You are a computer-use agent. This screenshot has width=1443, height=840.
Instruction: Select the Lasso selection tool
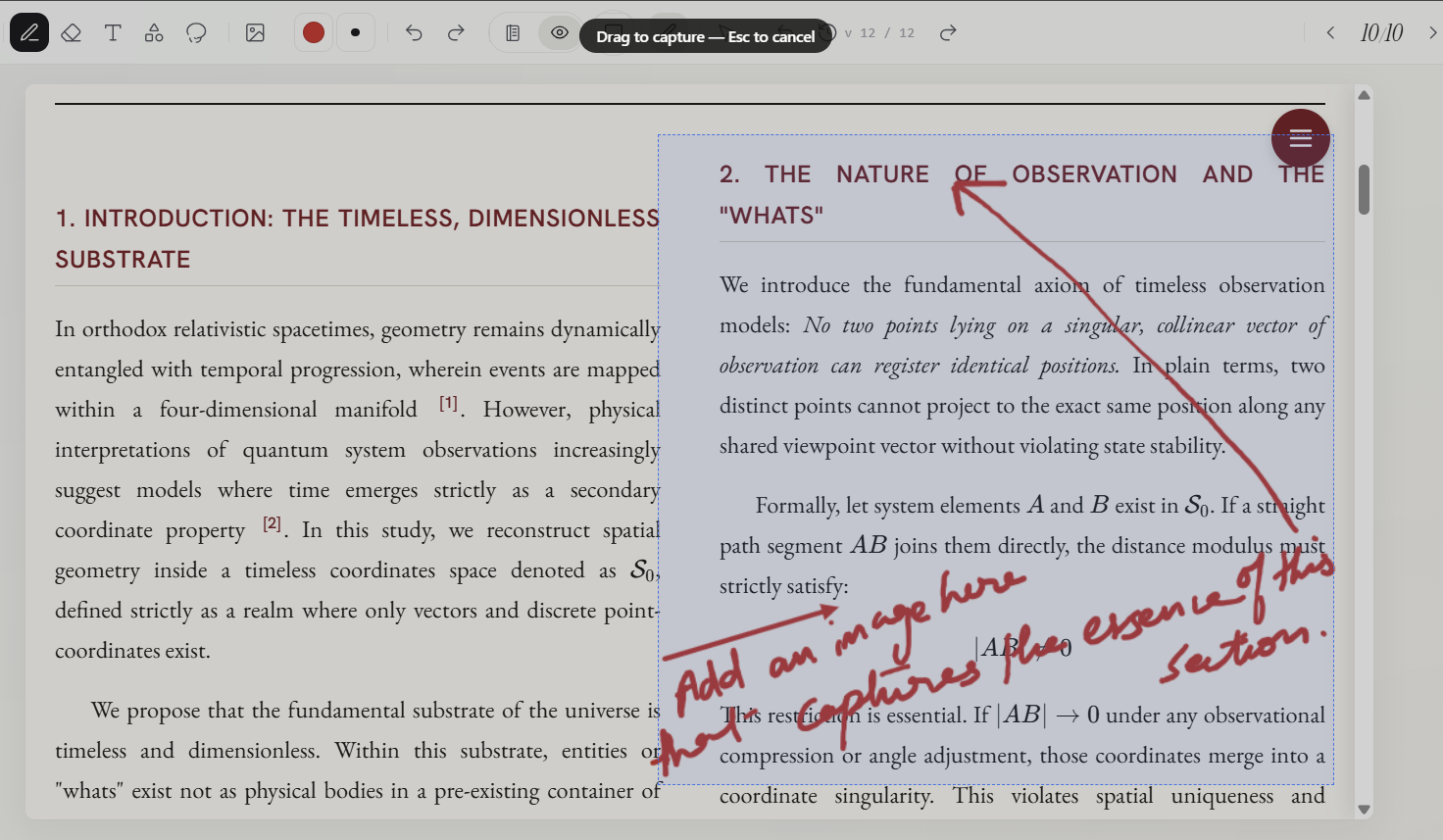[x=196, y=33]
